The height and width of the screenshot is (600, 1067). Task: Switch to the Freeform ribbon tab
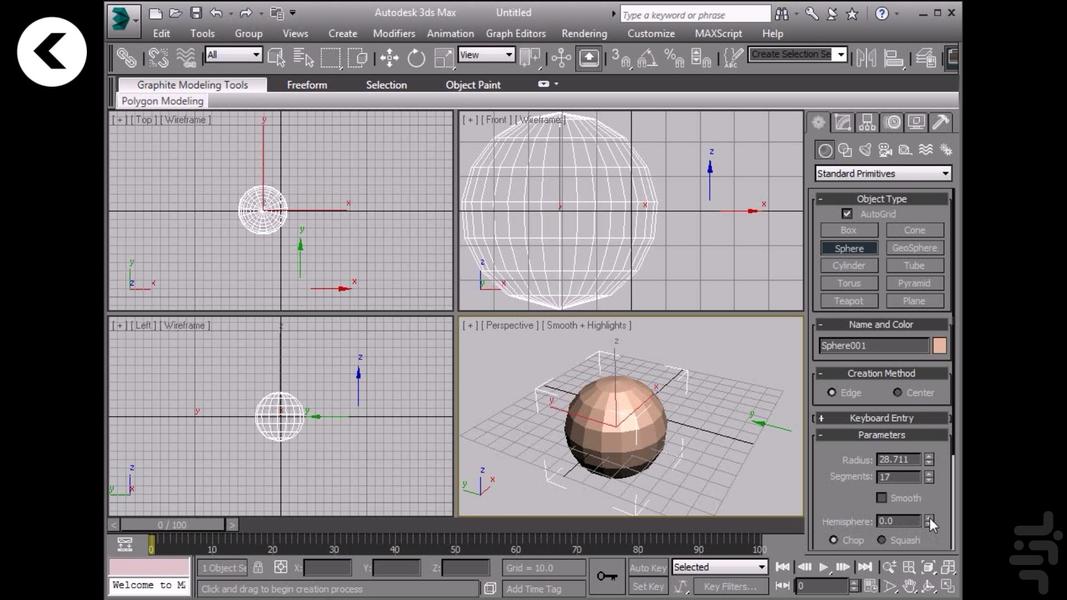307,84
